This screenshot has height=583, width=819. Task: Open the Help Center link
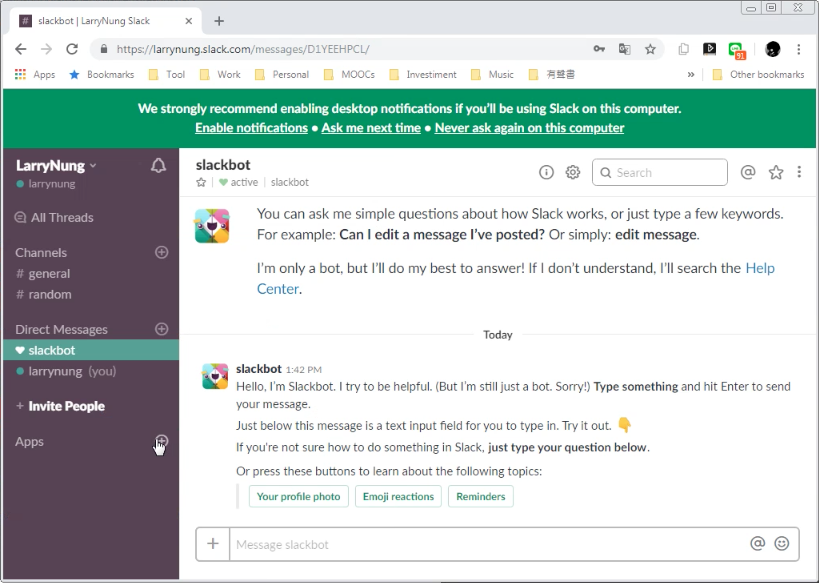(x=760, y=268)
